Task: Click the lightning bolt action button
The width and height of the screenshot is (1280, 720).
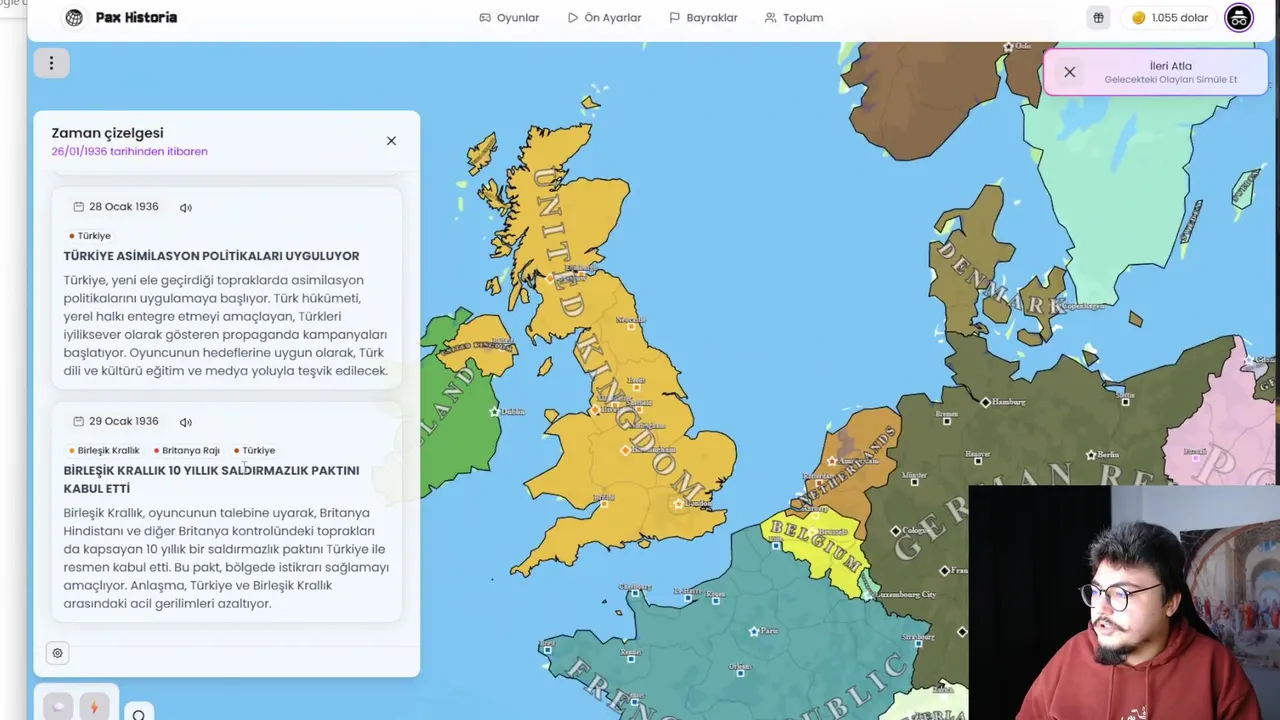Action: 94,707
